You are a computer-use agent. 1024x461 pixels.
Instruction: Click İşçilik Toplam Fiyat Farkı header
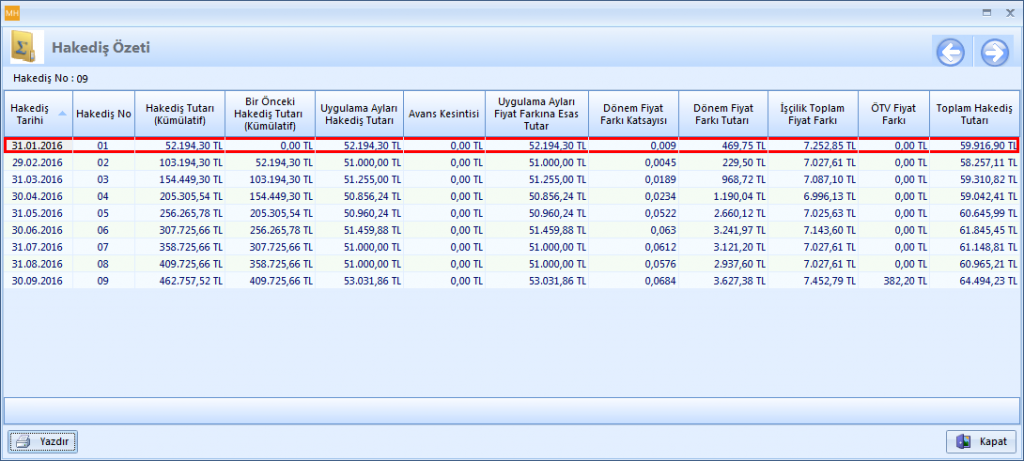point(813,114)
